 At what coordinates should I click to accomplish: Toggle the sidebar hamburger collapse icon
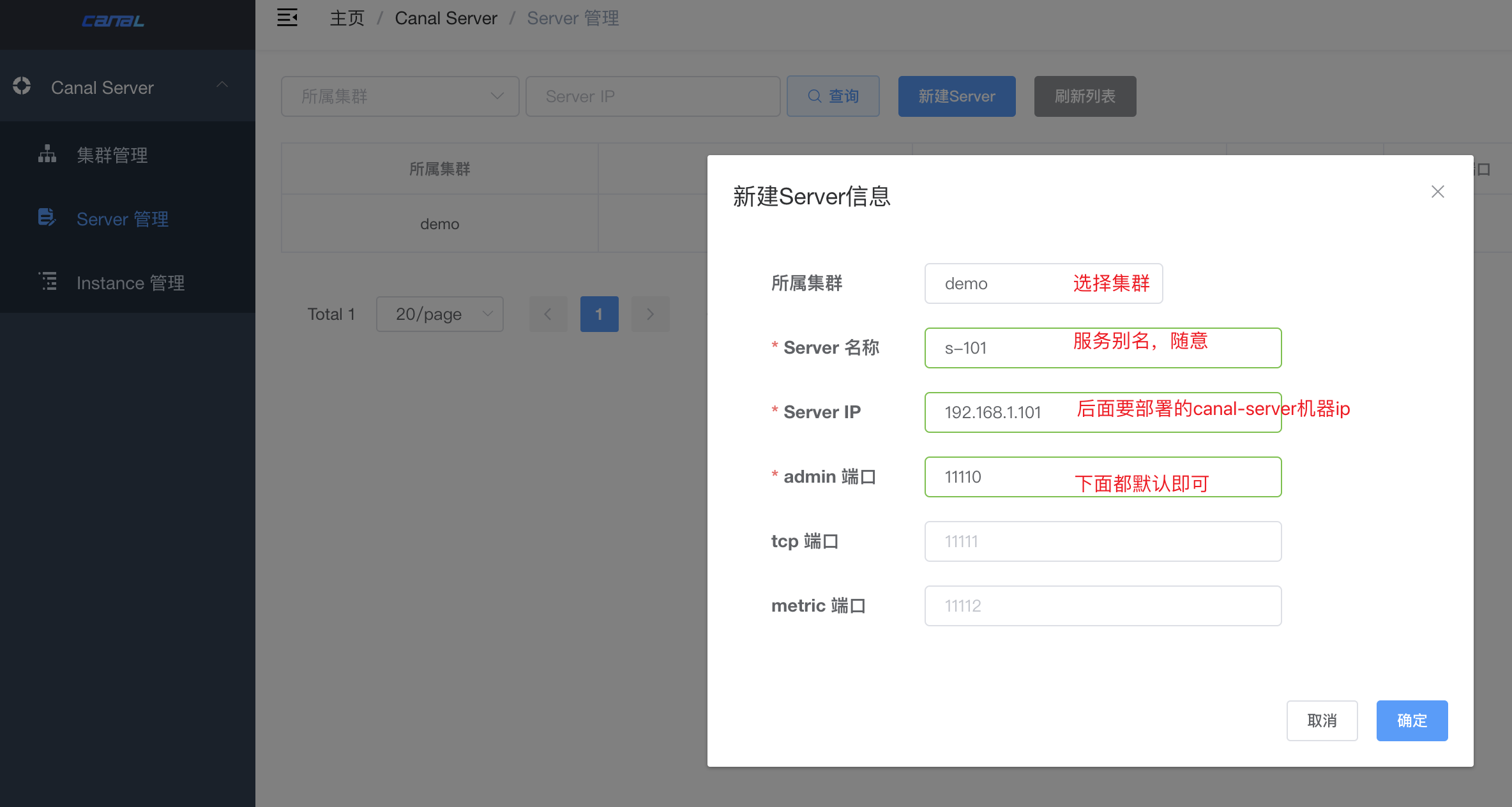point(287,18)
